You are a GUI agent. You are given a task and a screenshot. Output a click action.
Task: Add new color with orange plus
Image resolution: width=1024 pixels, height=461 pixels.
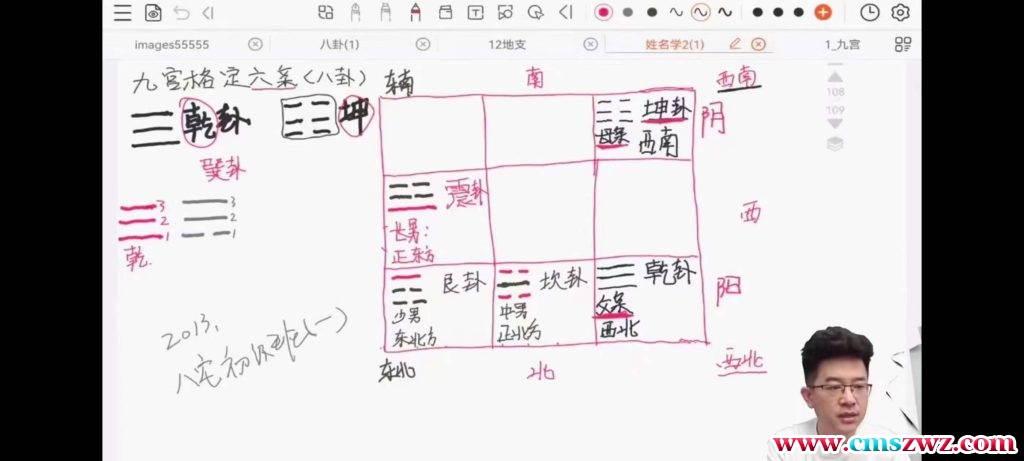[x=822, y=13]
